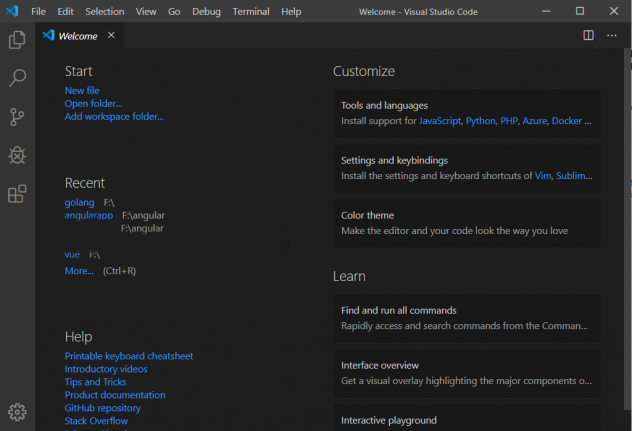Open Printable keyboard cheatsheet link

[129, 356]
